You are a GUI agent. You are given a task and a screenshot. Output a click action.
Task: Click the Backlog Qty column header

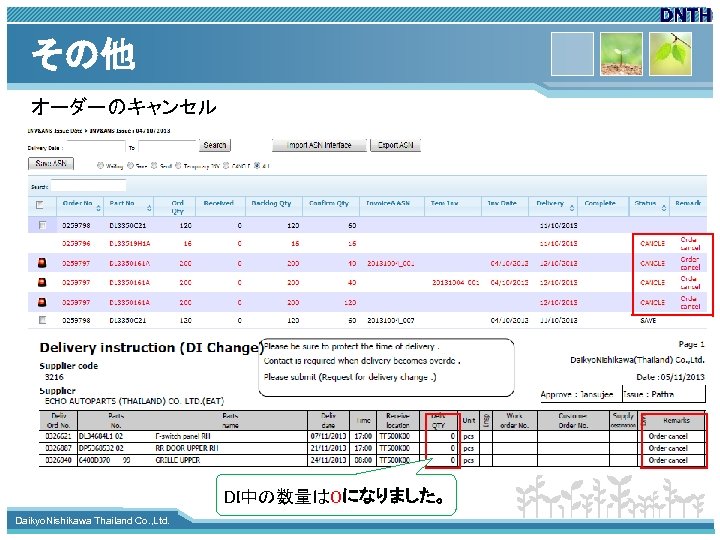click(x=271, y=203)
